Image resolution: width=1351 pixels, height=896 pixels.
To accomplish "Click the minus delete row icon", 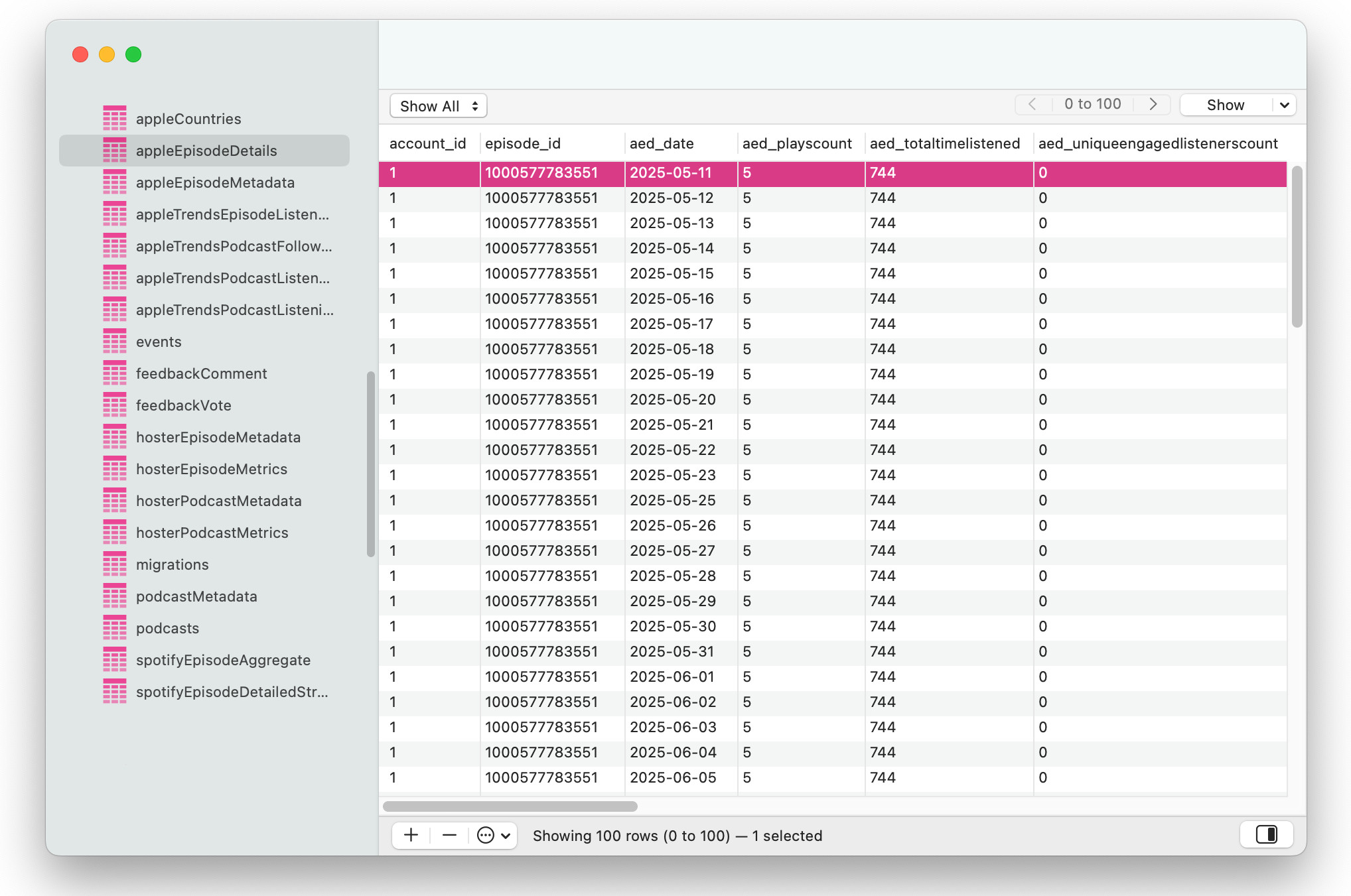I will point(449,835).
